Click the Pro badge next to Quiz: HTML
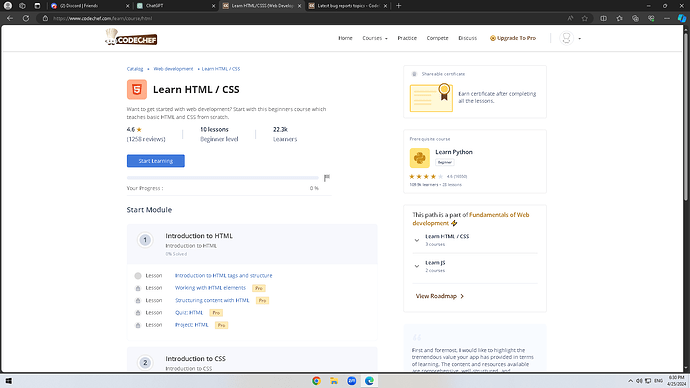This screenshot has height=388, width=690. pyautogui.click(x=216, y=313)
